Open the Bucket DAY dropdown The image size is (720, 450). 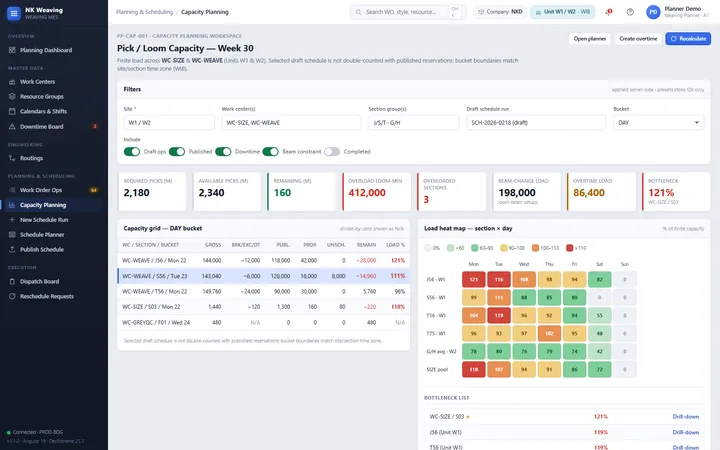pyautogui.click(x=658, y=123)
